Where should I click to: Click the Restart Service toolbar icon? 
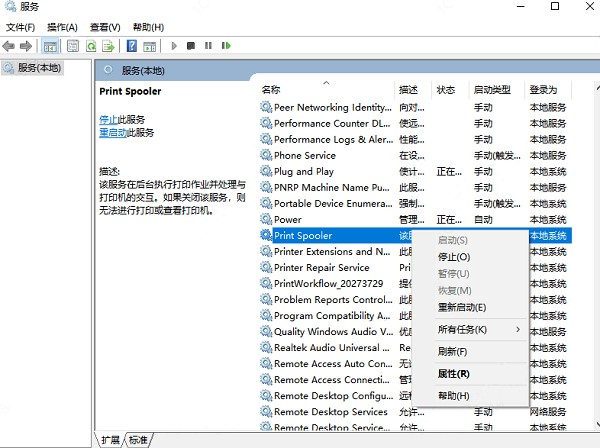pyautogui.click(x=224, y=46)
